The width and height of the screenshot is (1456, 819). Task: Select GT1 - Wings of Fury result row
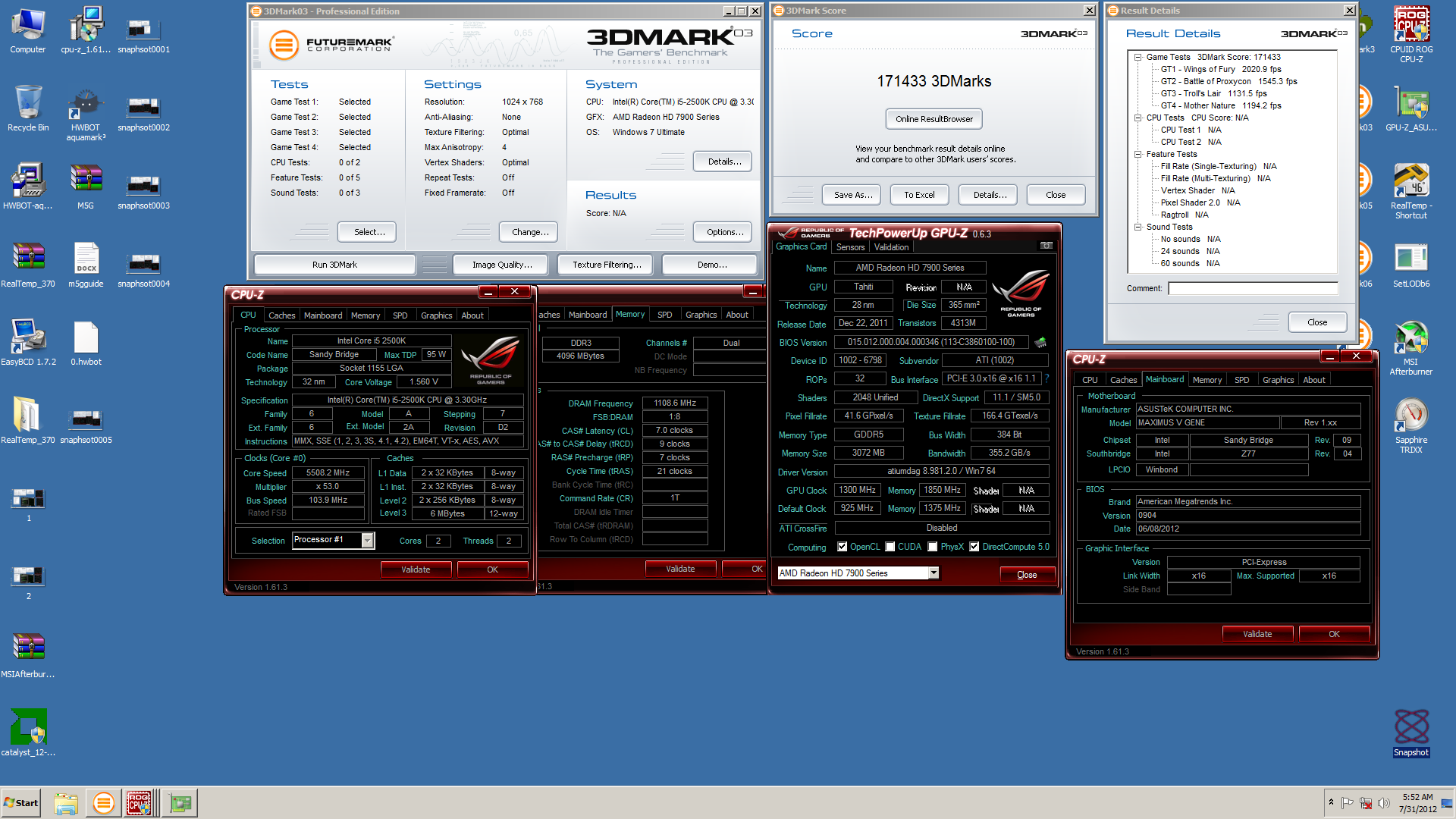1221,69
